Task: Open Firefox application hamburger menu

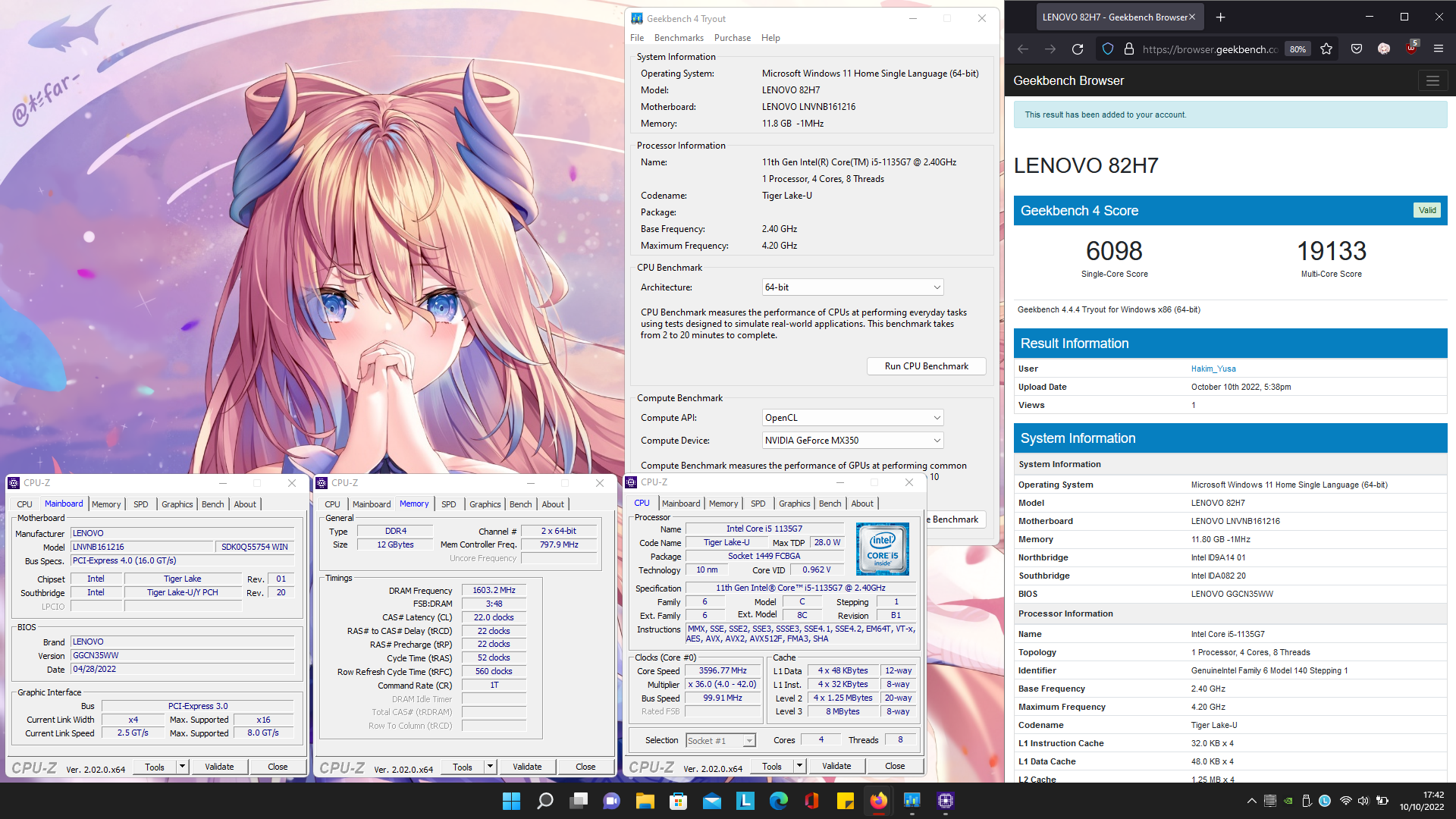Action: pos(1439,49)
